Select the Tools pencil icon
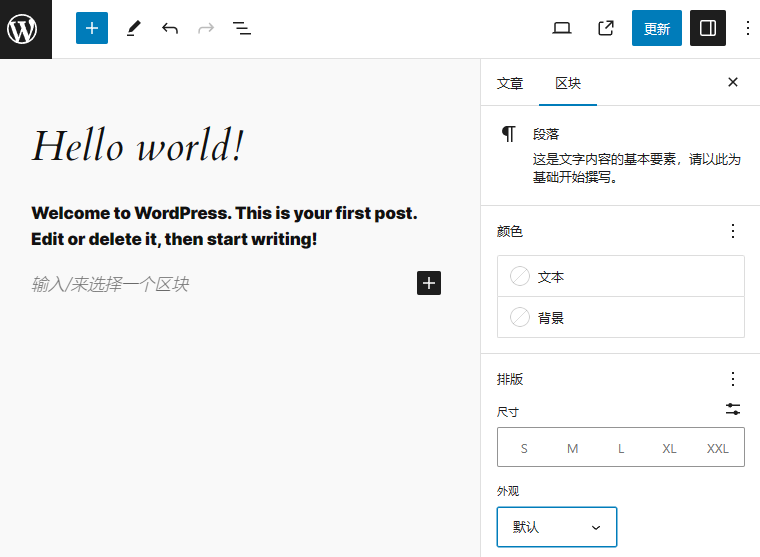This screenshot has height=557, width=760. tap(133, 28)
